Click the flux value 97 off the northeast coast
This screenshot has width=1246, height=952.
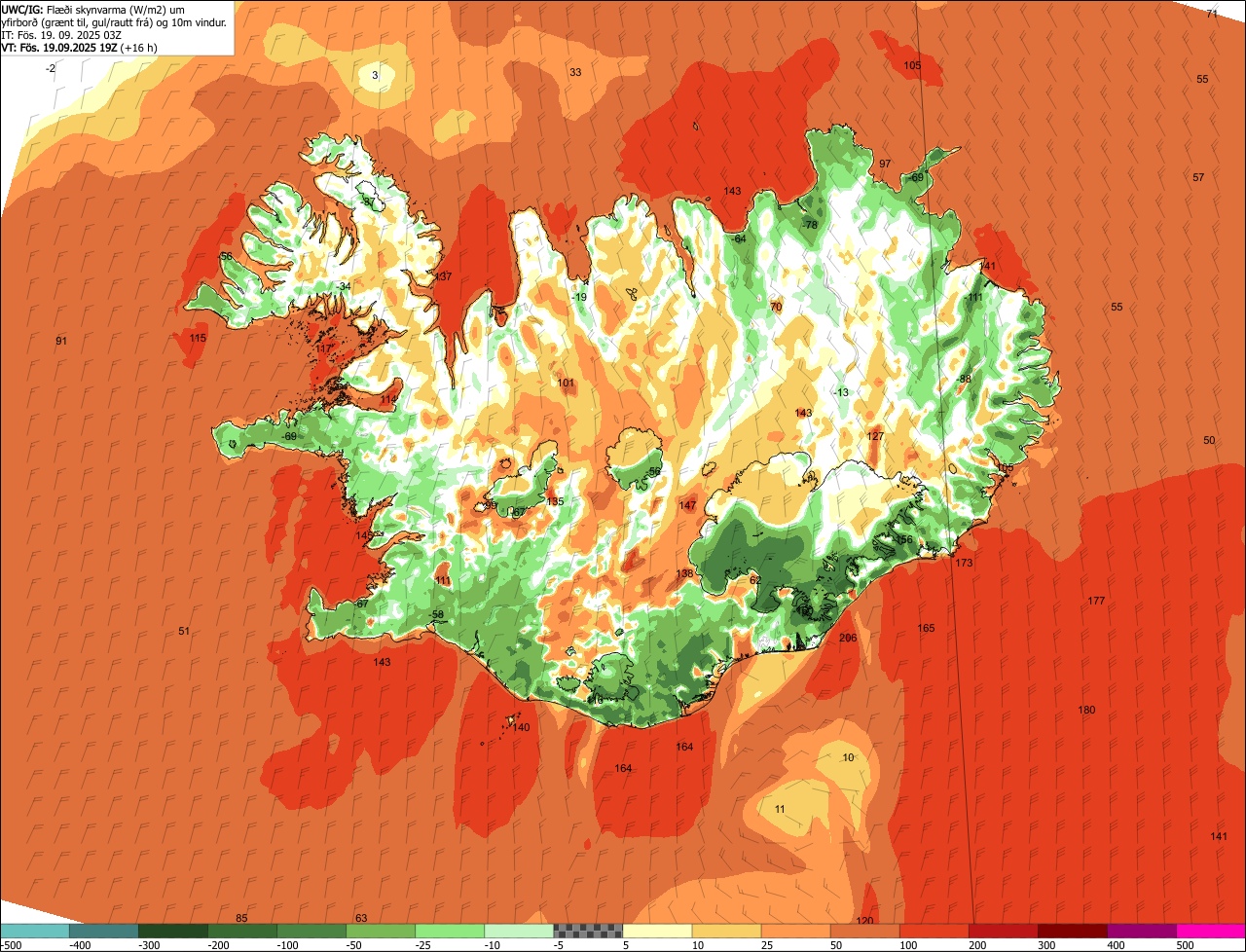pos(885,164)
